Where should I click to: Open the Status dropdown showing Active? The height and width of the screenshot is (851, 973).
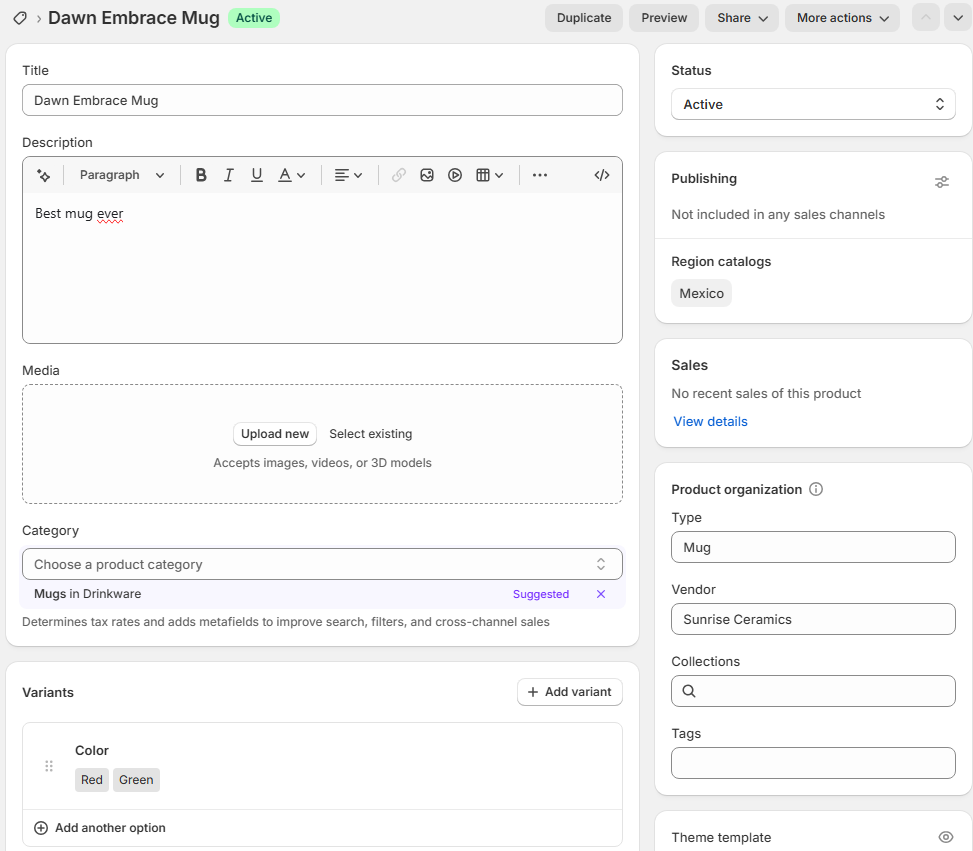(x=812, y=103)
